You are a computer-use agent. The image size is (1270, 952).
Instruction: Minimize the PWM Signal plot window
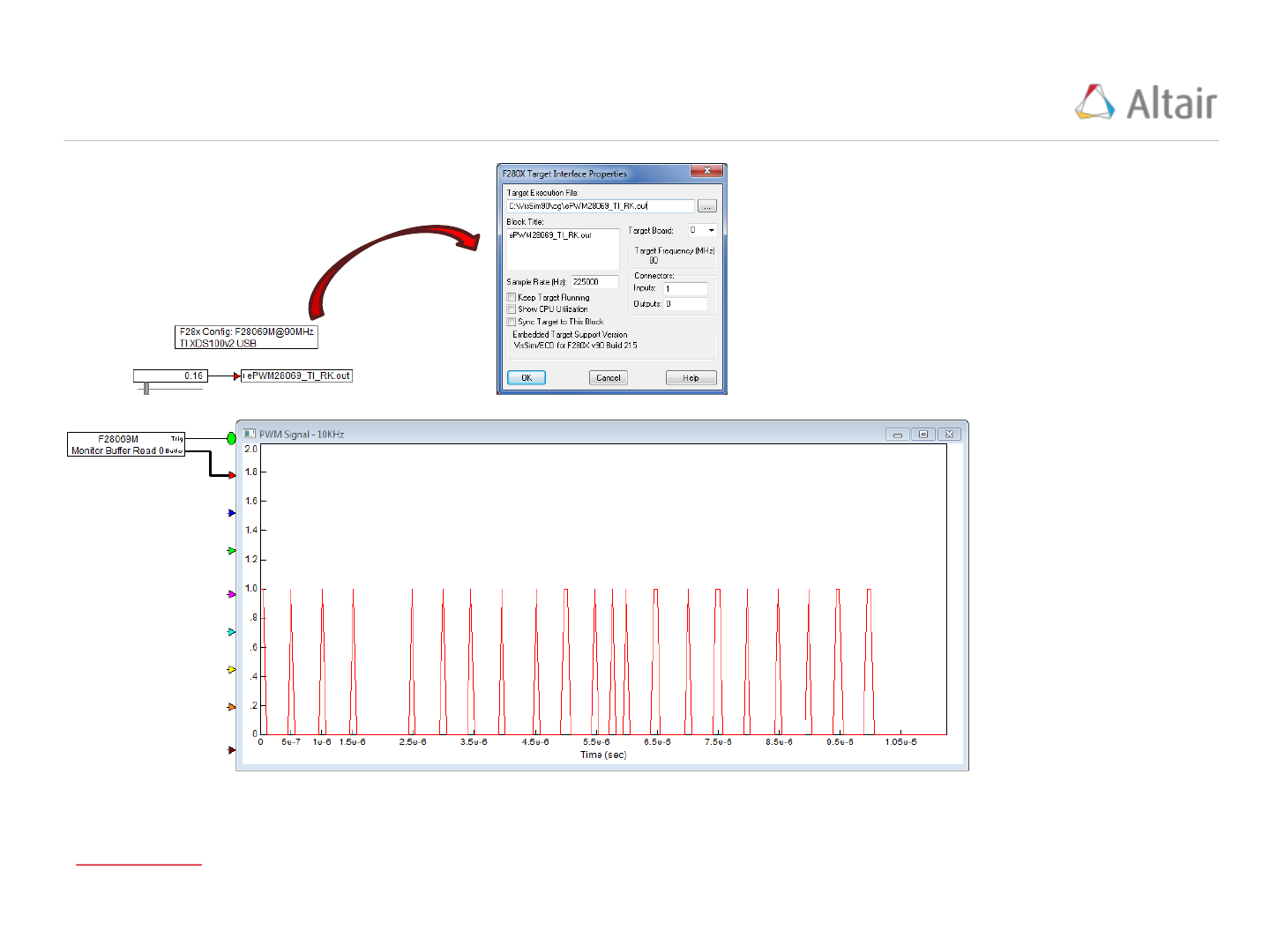[897, 434]
